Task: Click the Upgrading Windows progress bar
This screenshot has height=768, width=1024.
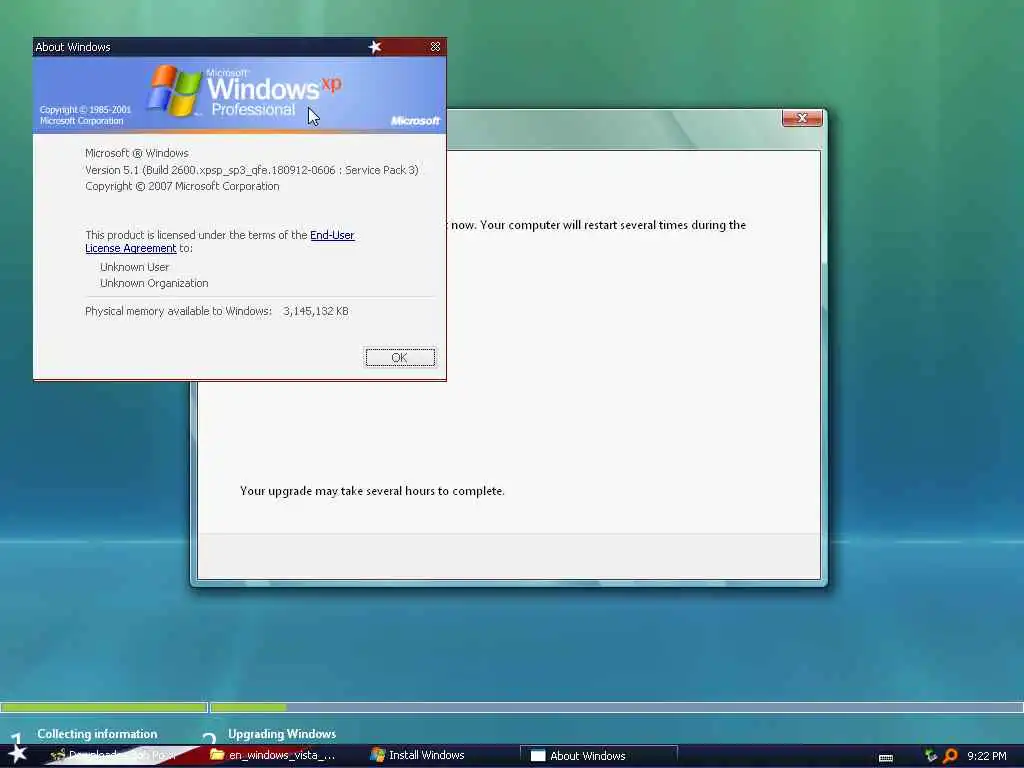Action: (616, 707)
